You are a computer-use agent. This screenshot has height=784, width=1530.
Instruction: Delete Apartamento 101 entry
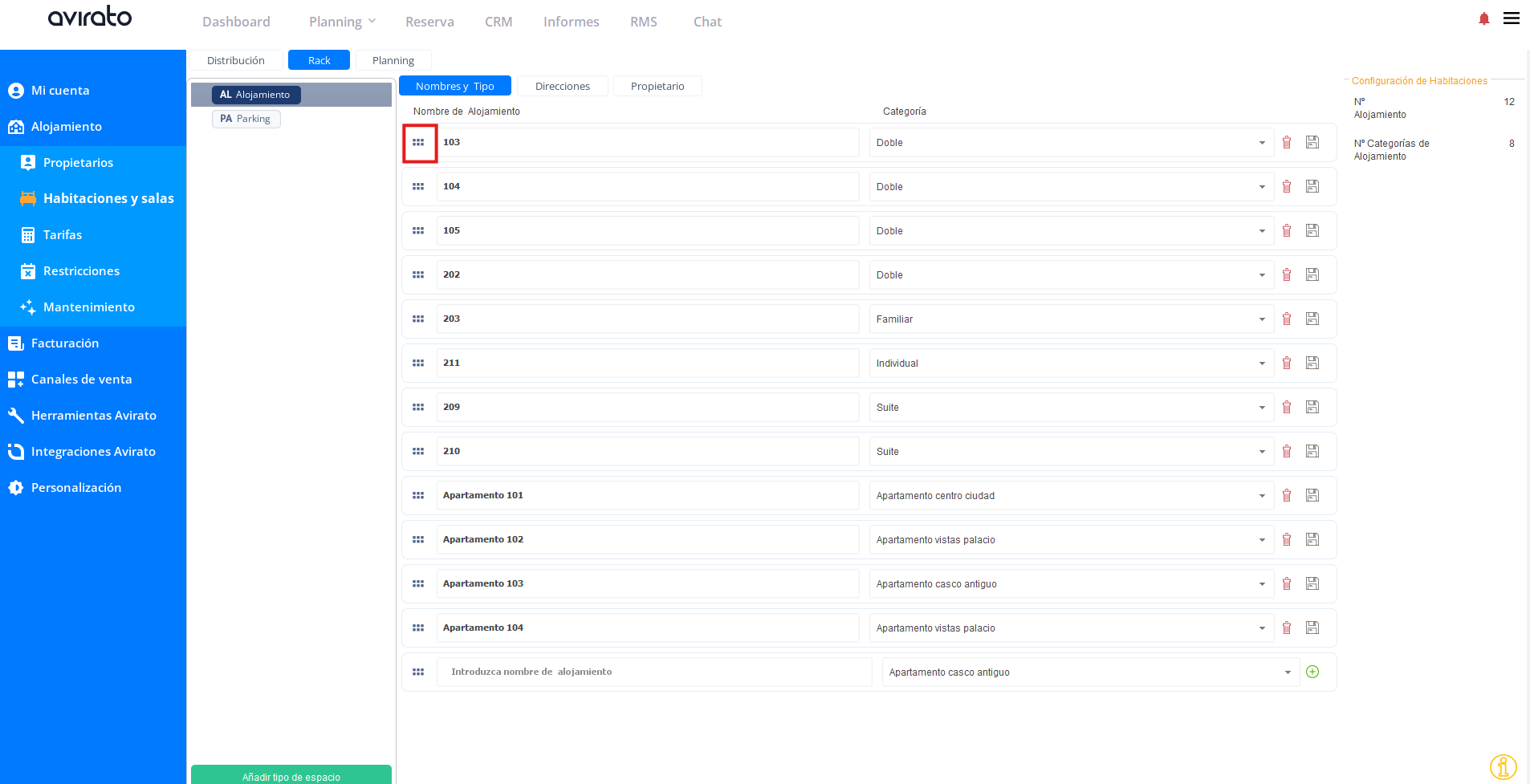[1287, 495]
